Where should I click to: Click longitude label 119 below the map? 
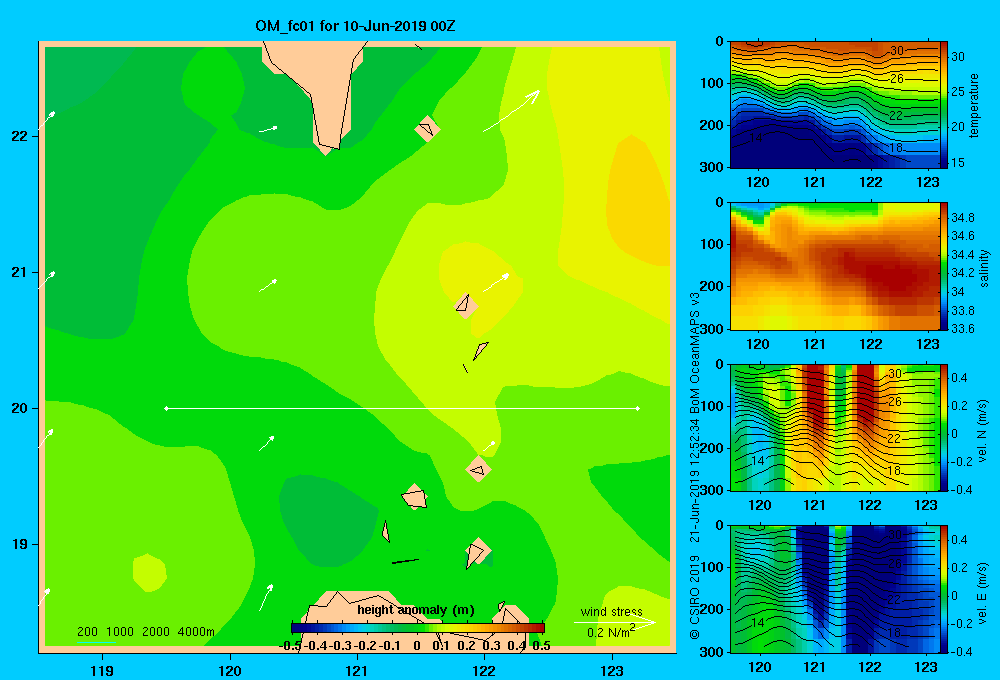pyautogui.click(x=102, y=670)
